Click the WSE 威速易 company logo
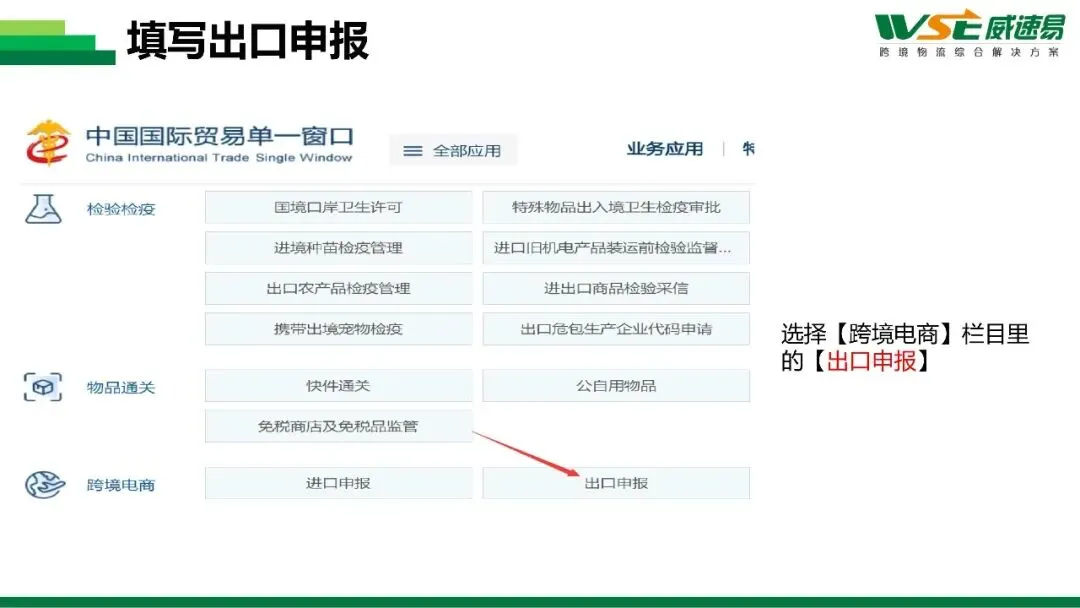Screen dimensions: 1080x608 (970, 33)
